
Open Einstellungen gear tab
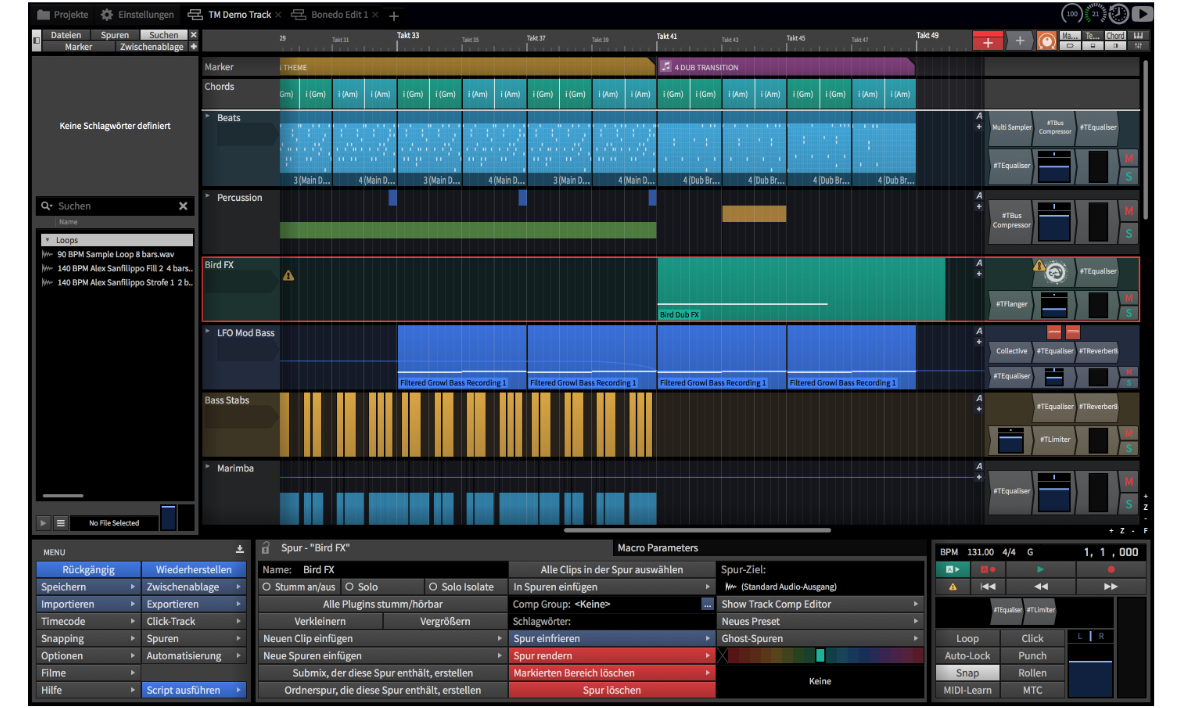point(138,14)
